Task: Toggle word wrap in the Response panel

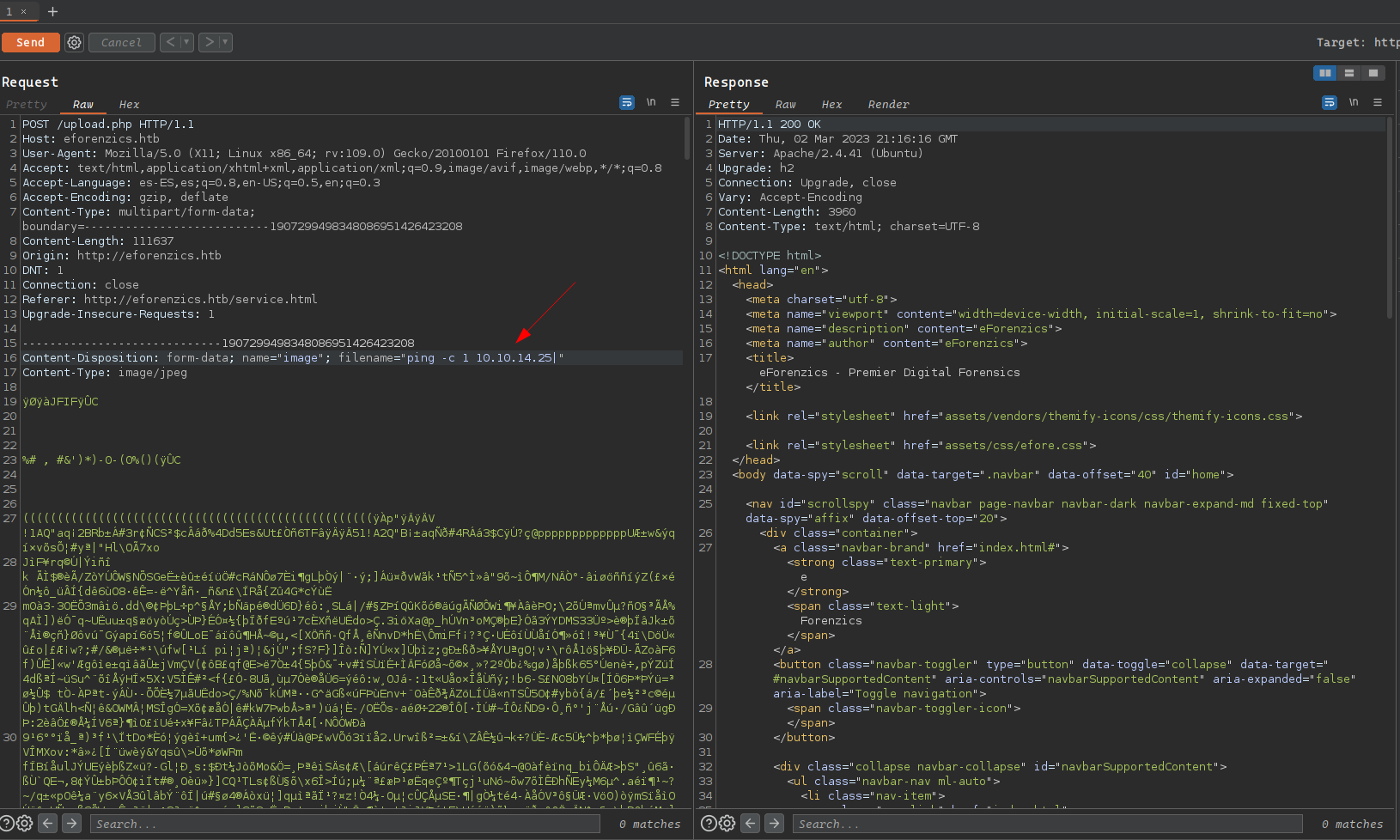Action: click(x=1330, y=102)
